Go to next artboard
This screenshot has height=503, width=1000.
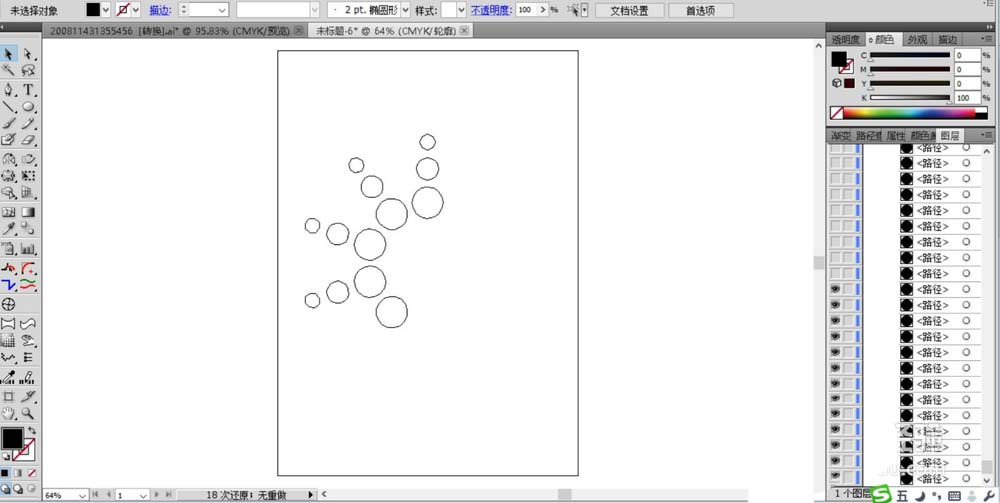(158, 495)
